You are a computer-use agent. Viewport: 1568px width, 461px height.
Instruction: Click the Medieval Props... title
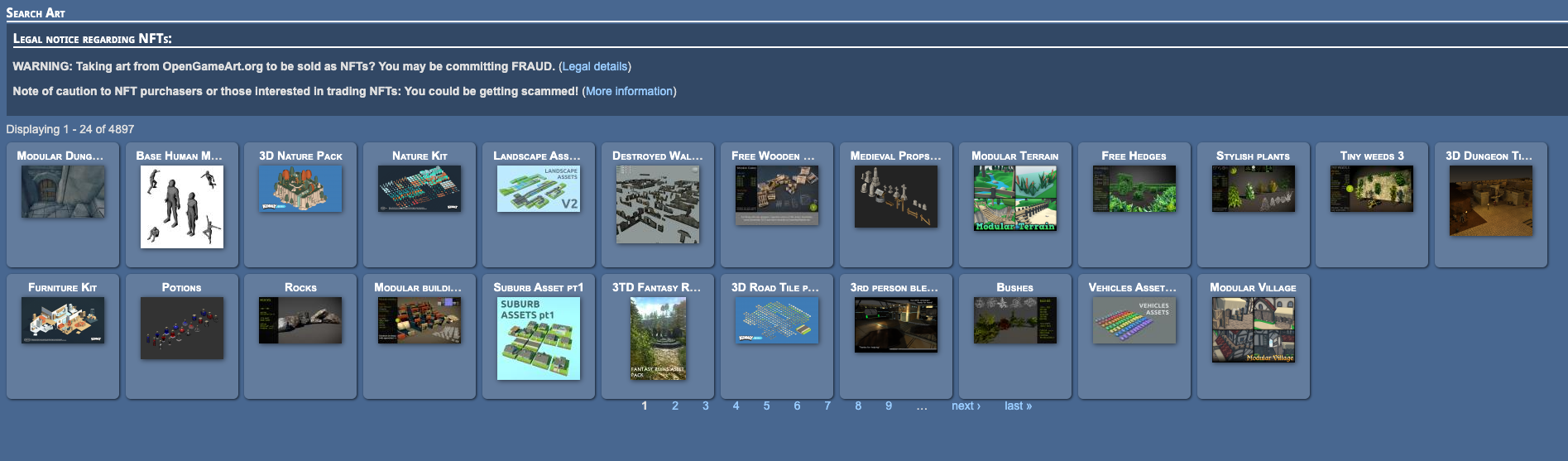point(896,156)
